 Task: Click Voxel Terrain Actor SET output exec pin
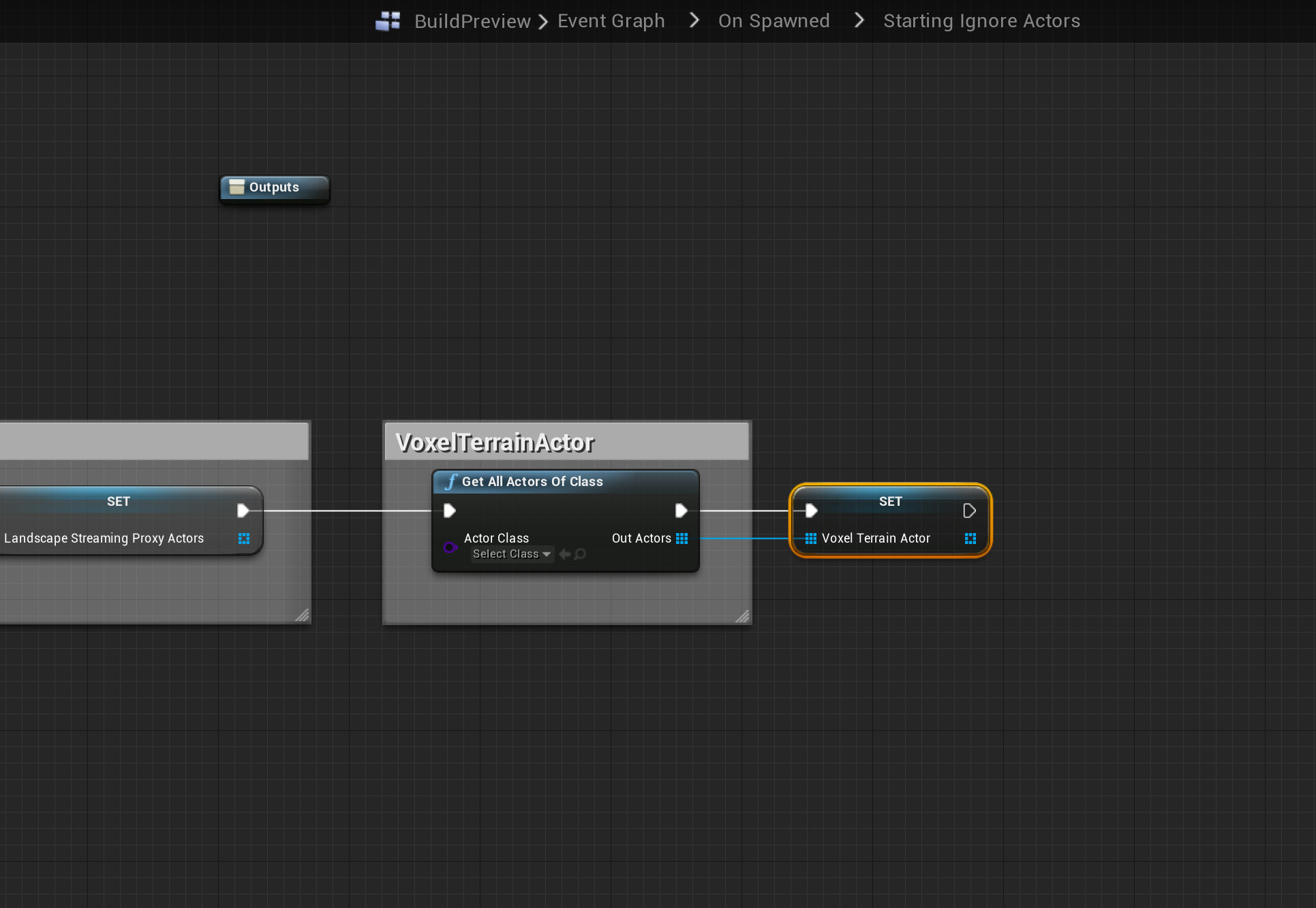tap(969, 511)
